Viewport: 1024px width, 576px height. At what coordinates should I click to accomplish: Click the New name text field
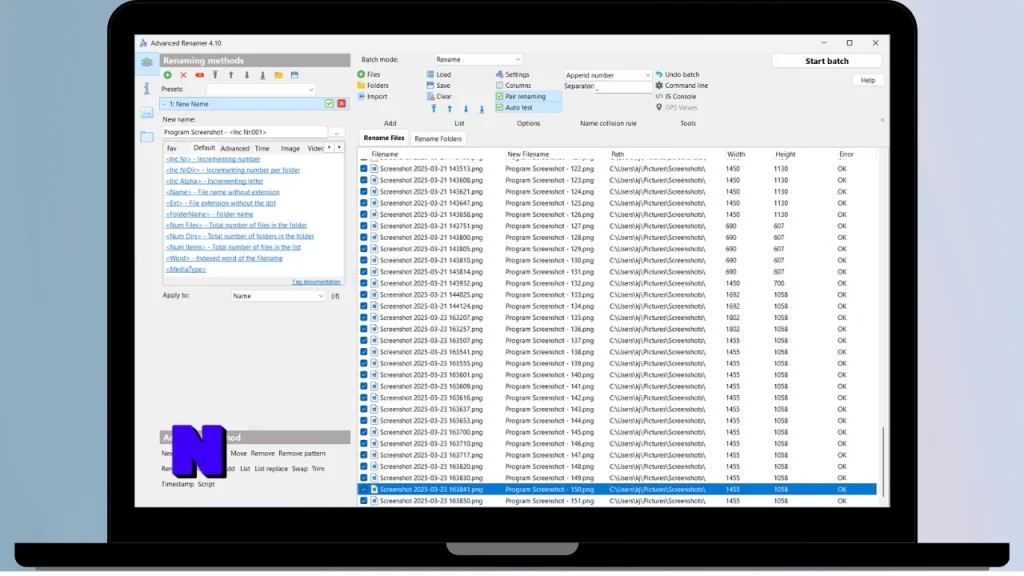point(245,133)
